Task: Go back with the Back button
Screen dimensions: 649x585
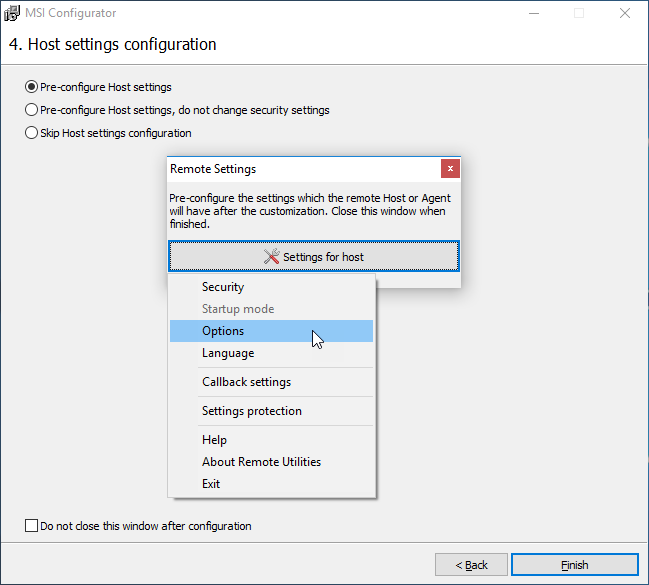Action: tap(471, 565)
